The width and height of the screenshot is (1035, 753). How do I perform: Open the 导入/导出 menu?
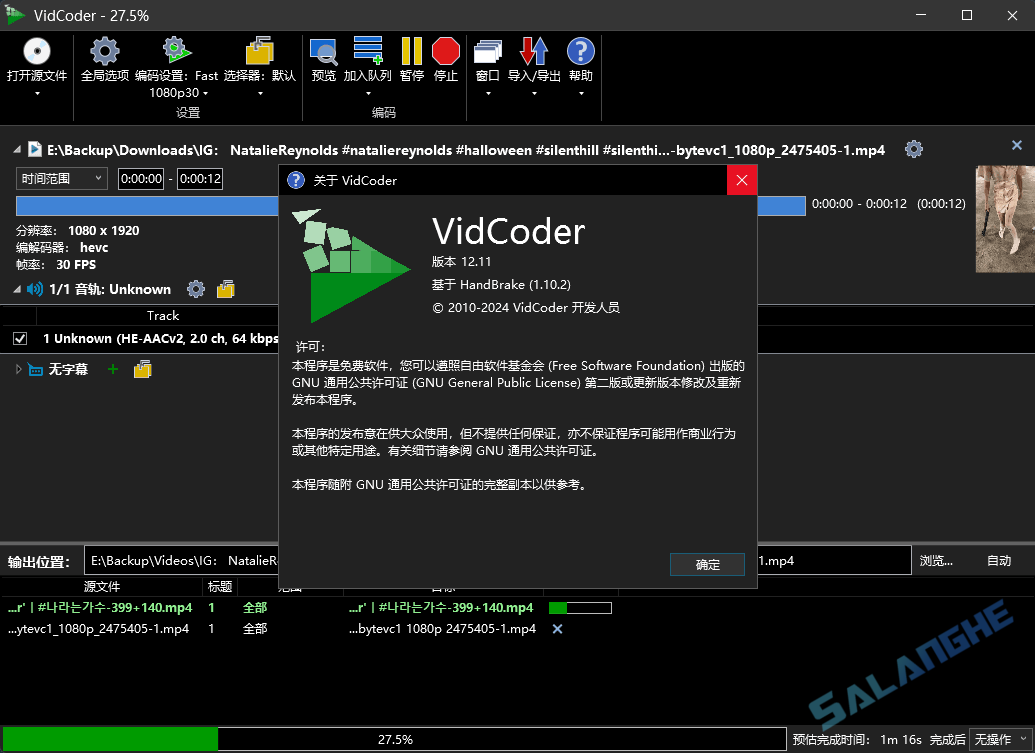pos(534,60)
